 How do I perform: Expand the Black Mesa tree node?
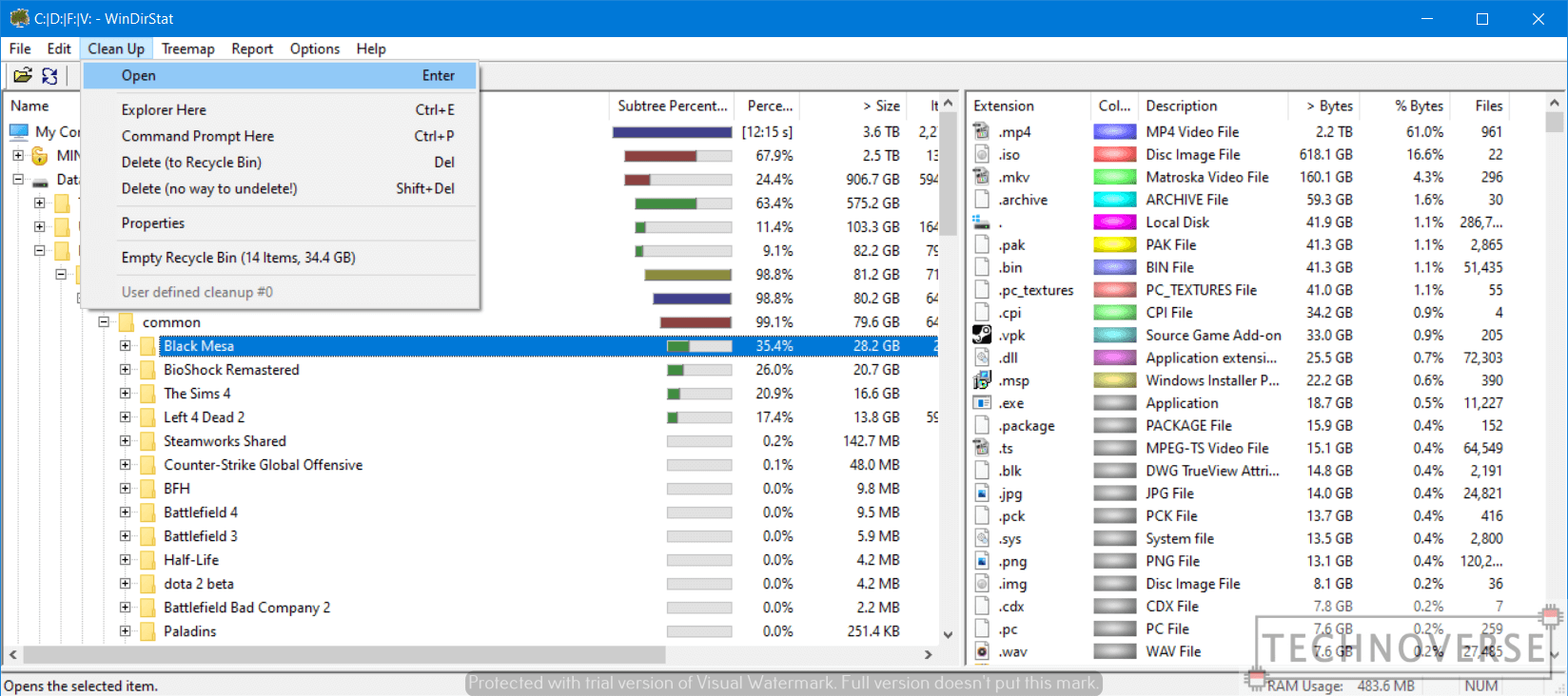coord(125,346)
